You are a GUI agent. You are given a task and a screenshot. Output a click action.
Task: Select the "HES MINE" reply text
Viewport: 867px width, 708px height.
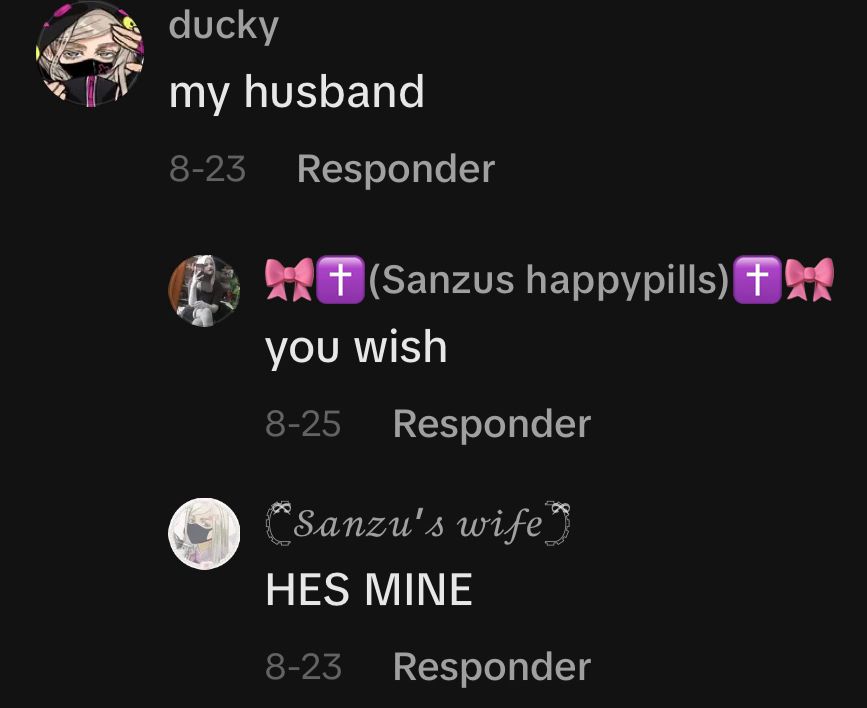[369, 590]
